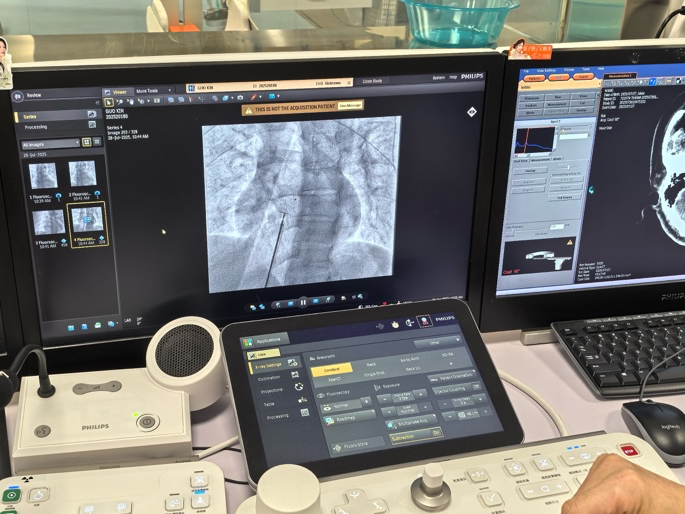
Task: Select the Live tab on the tablet
Action: click(263, 355)
